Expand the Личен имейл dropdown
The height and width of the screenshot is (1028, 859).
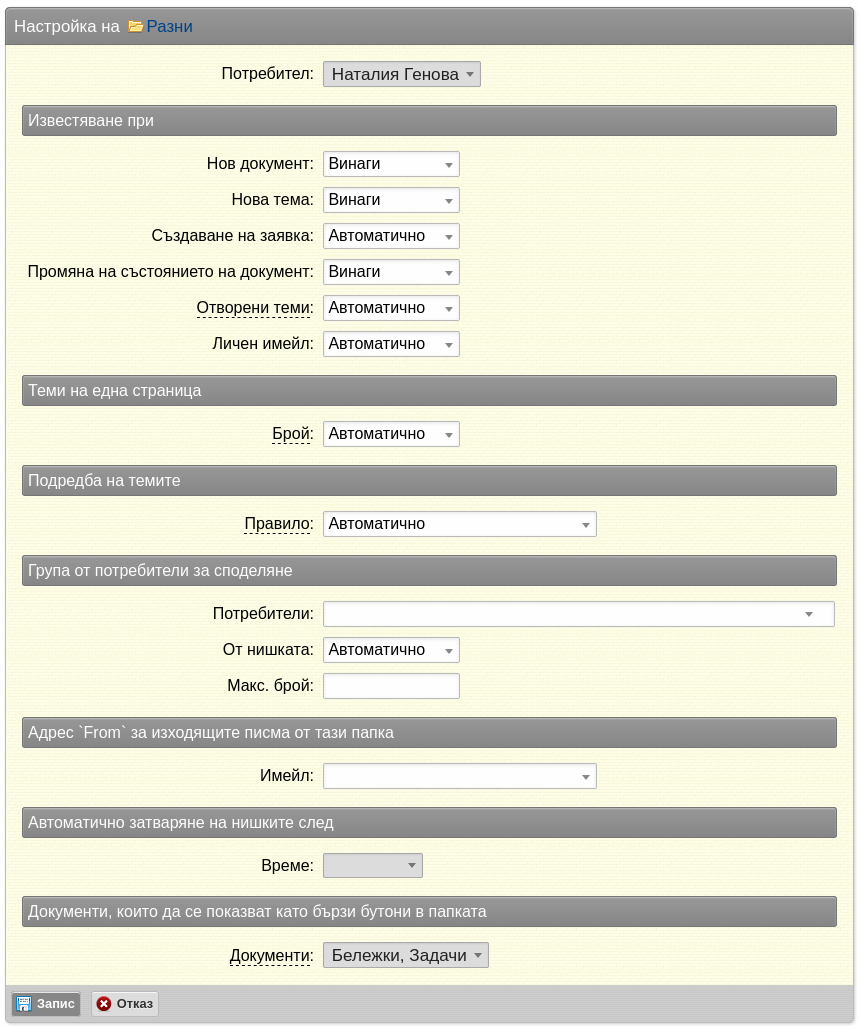tap(391, 344)
